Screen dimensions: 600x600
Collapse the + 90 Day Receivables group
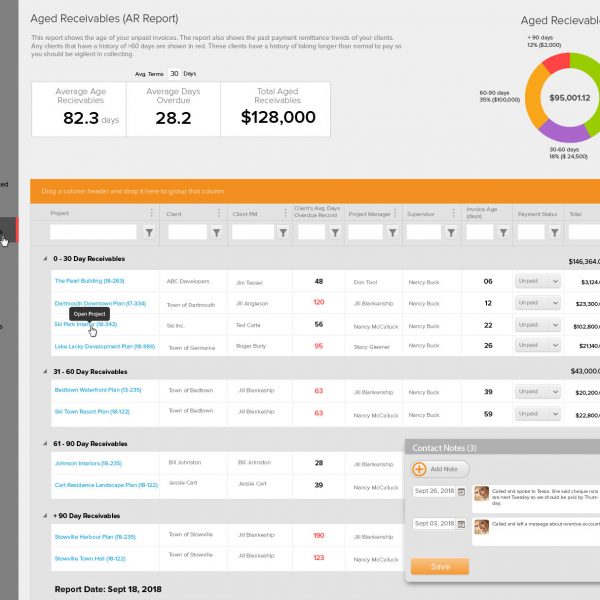[x=45, y=516]
